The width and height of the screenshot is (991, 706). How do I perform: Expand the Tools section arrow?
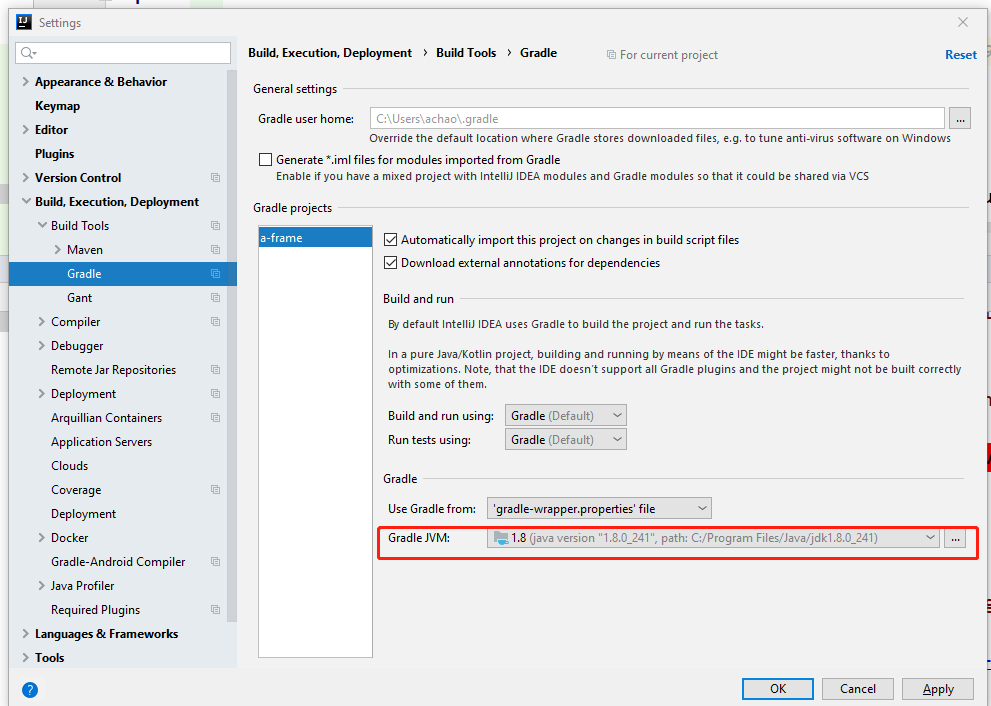pyautogui.click(x=26, y=658)
